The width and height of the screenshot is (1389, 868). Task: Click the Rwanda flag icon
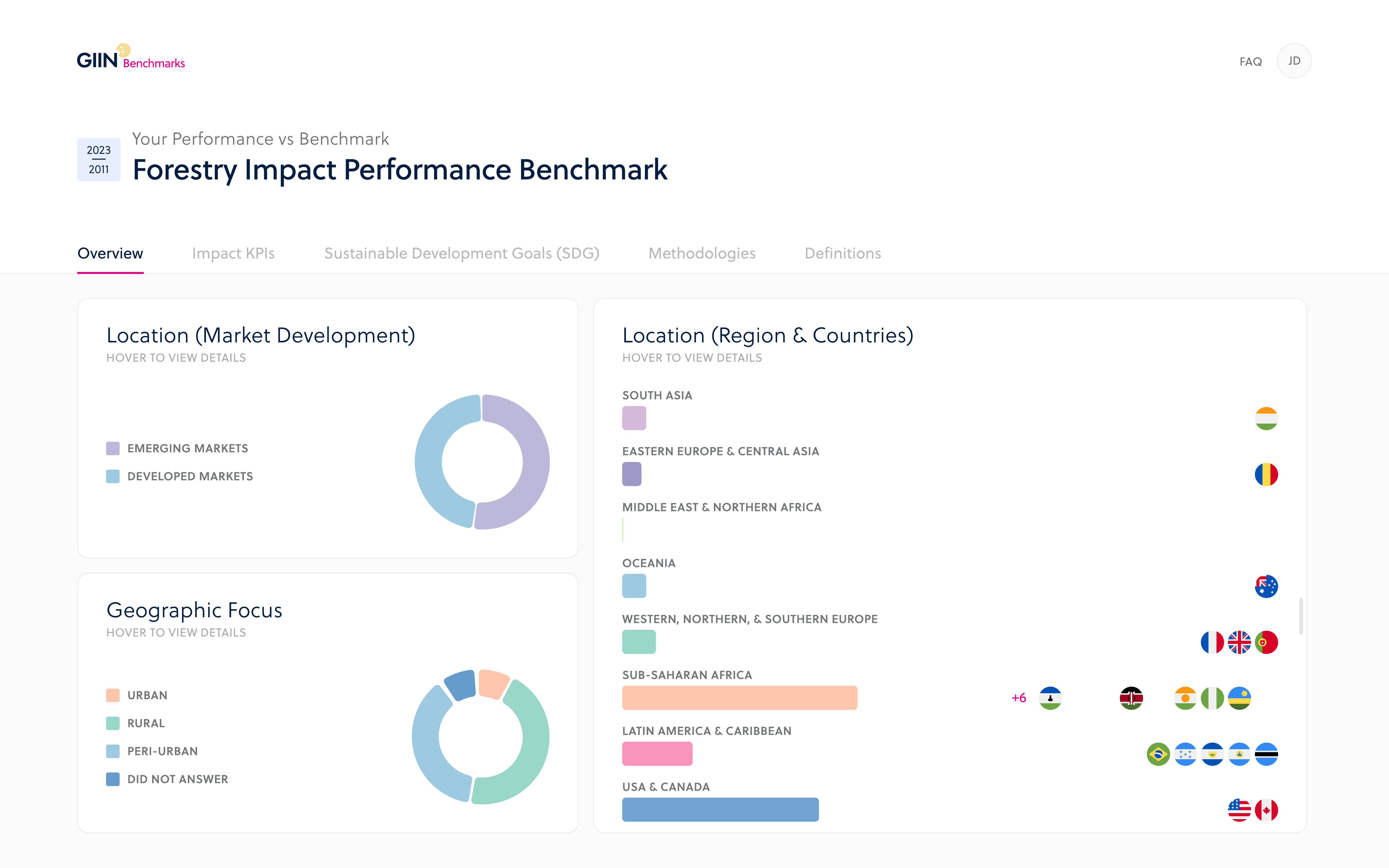(1239, 698)
